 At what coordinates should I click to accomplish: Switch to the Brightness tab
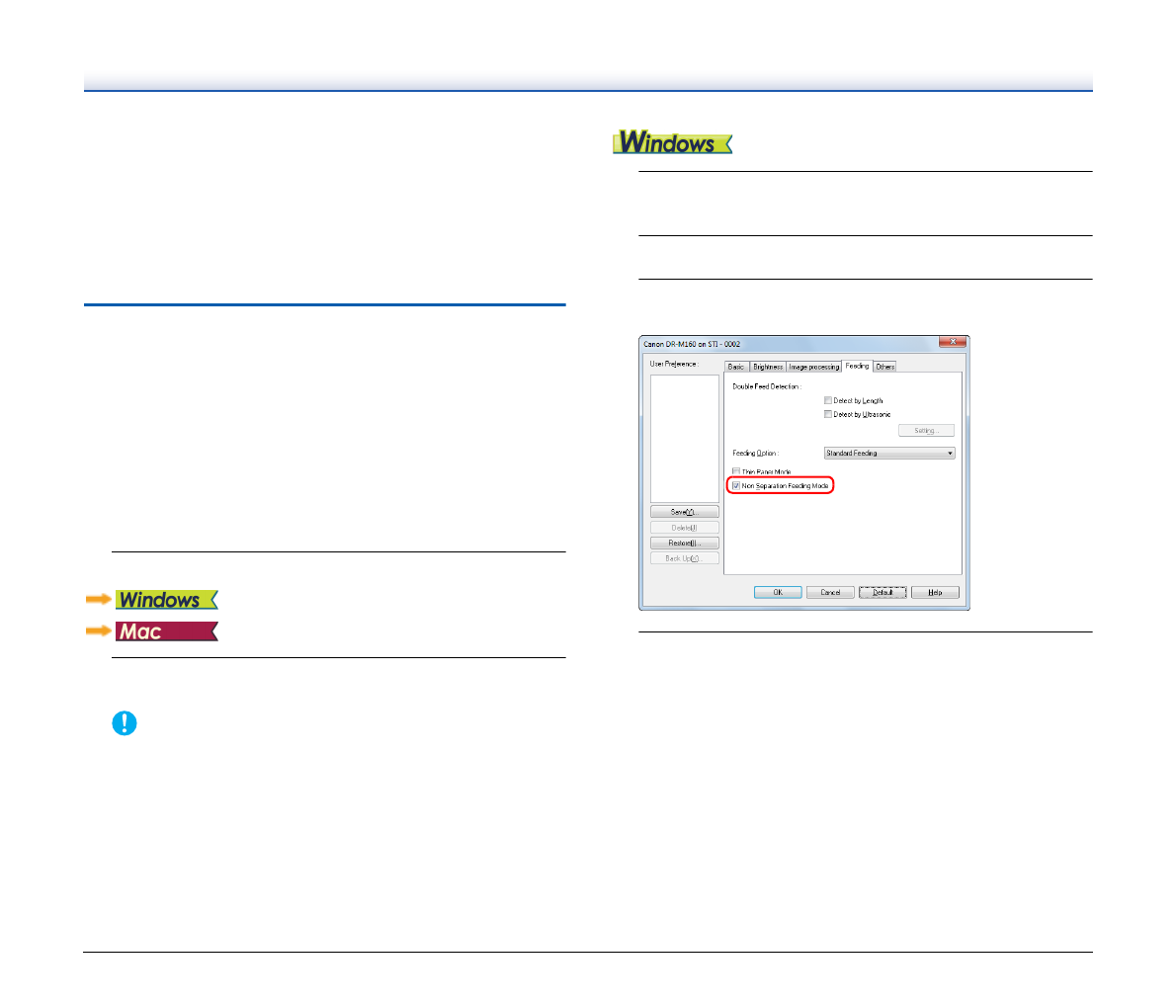tap(768, 367)
